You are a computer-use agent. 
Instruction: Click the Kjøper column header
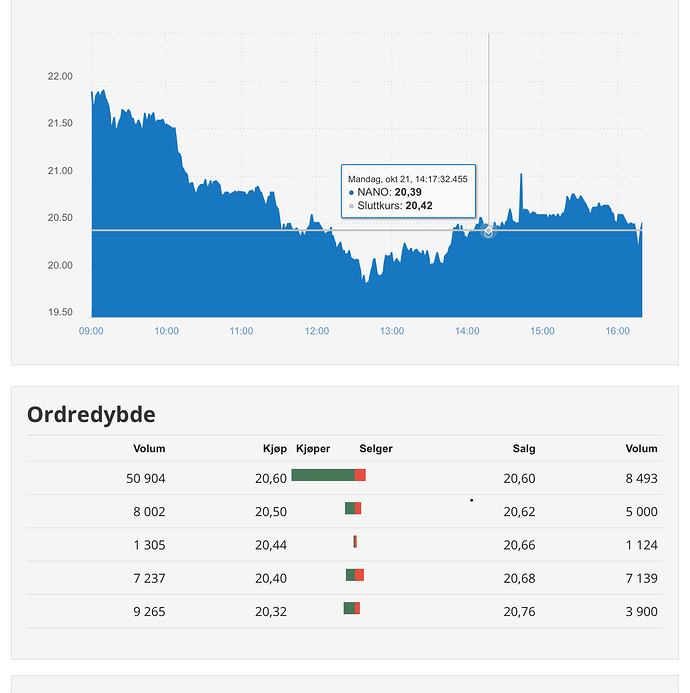tap(313, 449)
